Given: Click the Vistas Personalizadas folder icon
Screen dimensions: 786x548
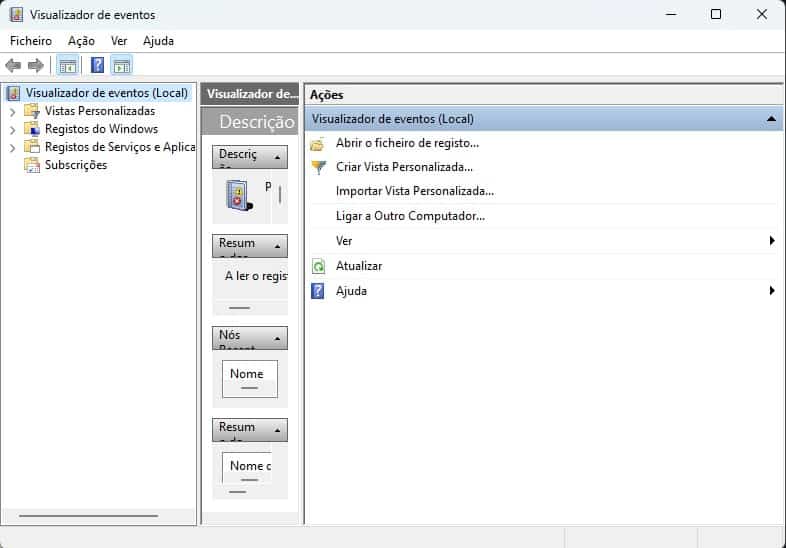Looking at the screenshot, I should point(32,111).
